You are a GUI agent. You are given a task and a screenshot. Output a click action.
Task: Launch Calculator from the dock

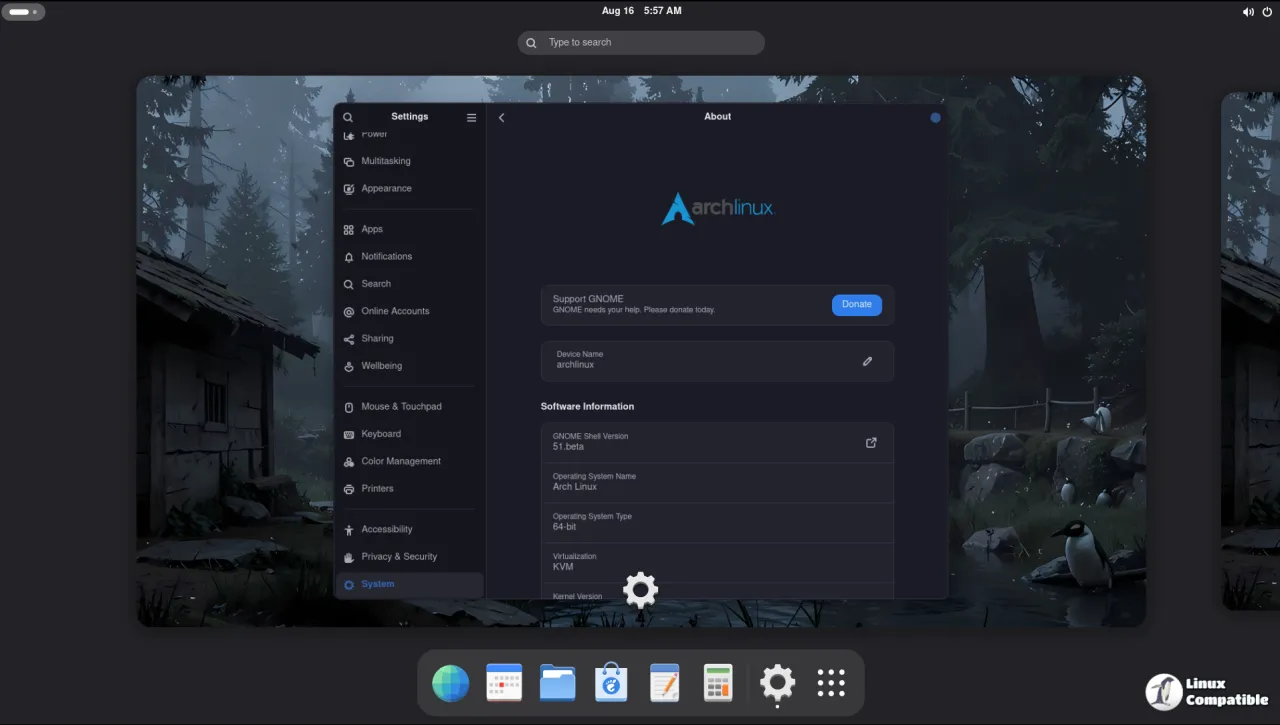718,683
